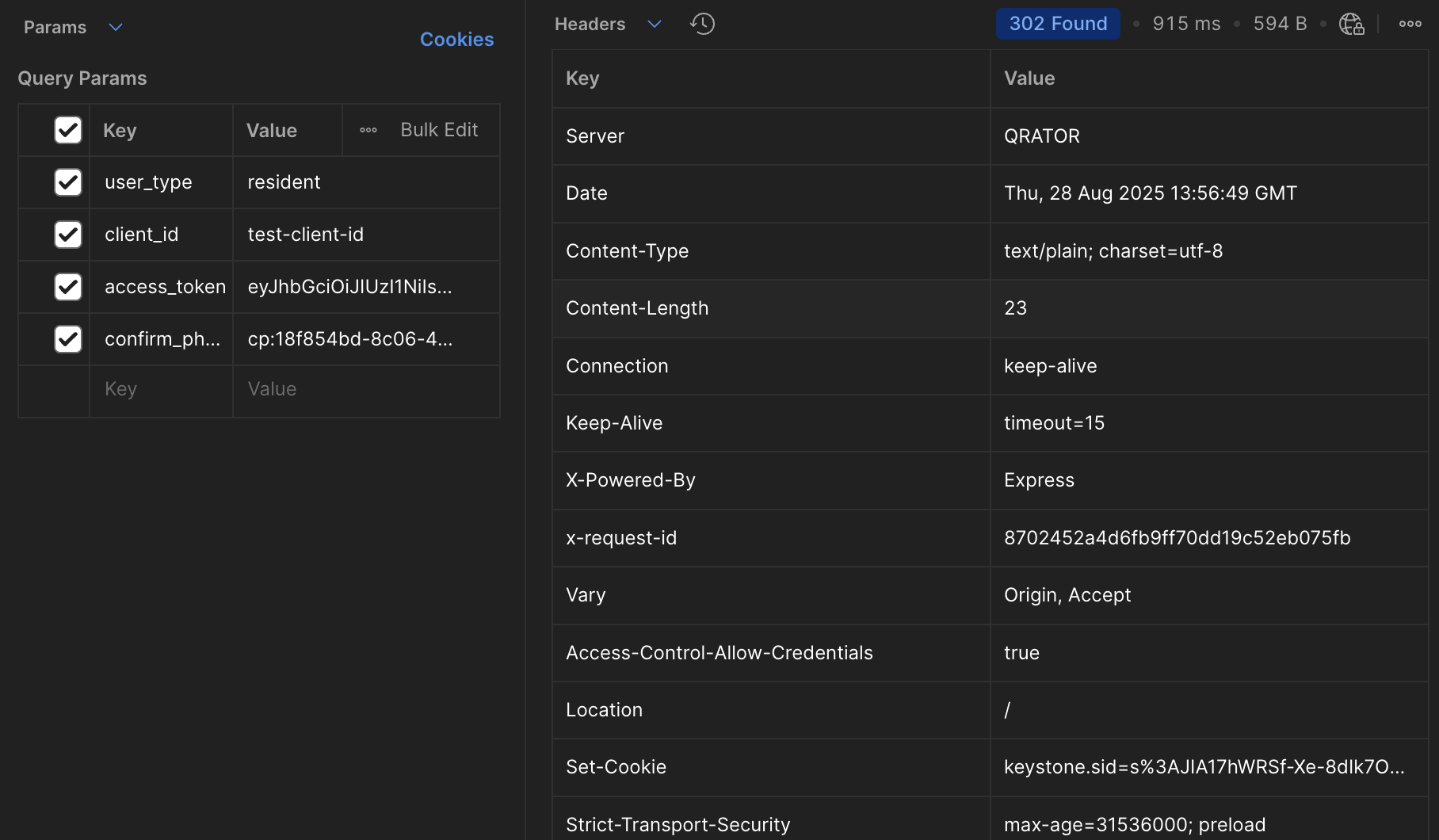Viewport: 1439px width, 840px height.
Task: Open the Params dropdown chevron
Action: [115, 27]
